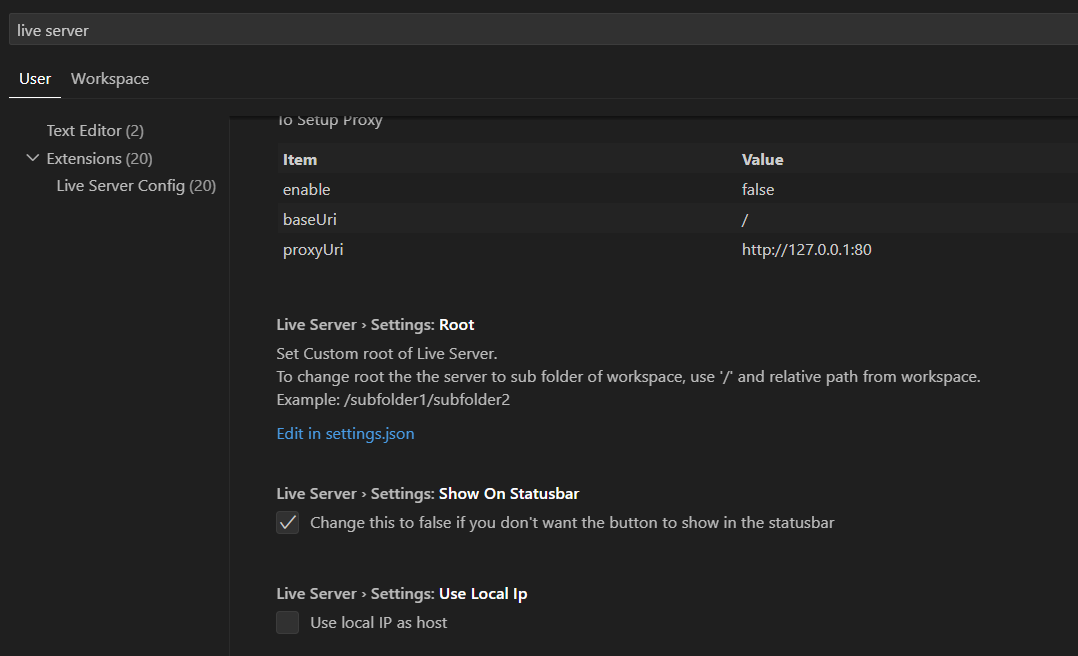Switch to the Workspace settings tab

coord(110,79)
